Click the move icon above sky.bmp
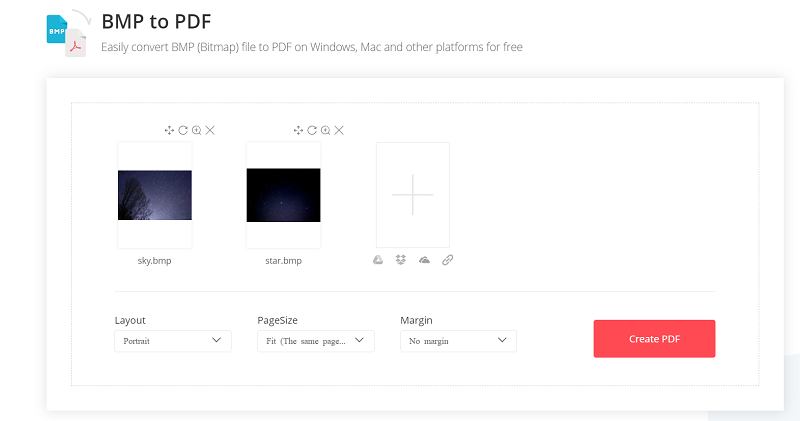This screenshot has height=421, width=800. pyautogui.click(x=169, y=130)
